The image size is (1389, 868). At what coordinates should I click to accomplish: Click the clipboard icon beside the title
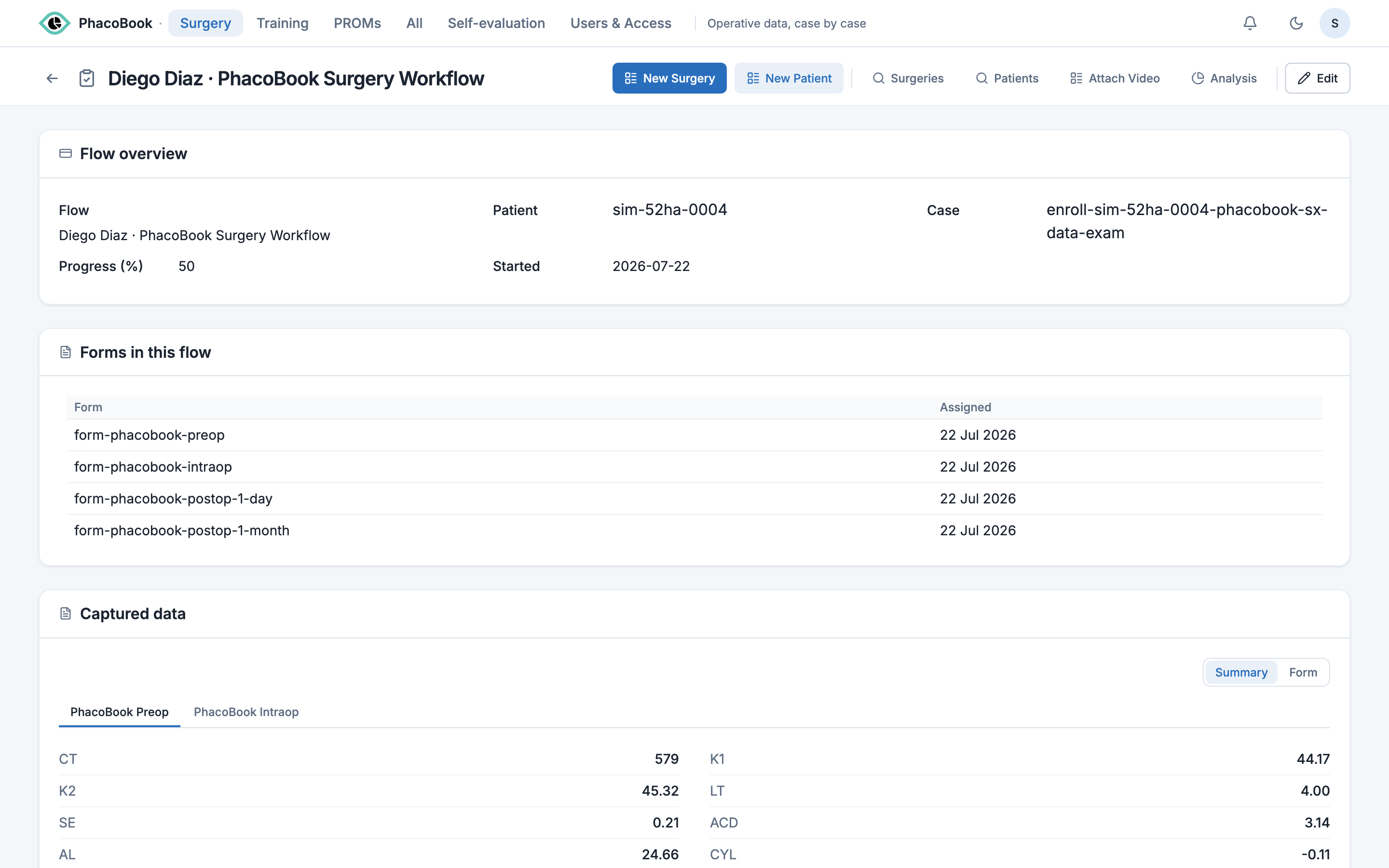click(87, 78)
